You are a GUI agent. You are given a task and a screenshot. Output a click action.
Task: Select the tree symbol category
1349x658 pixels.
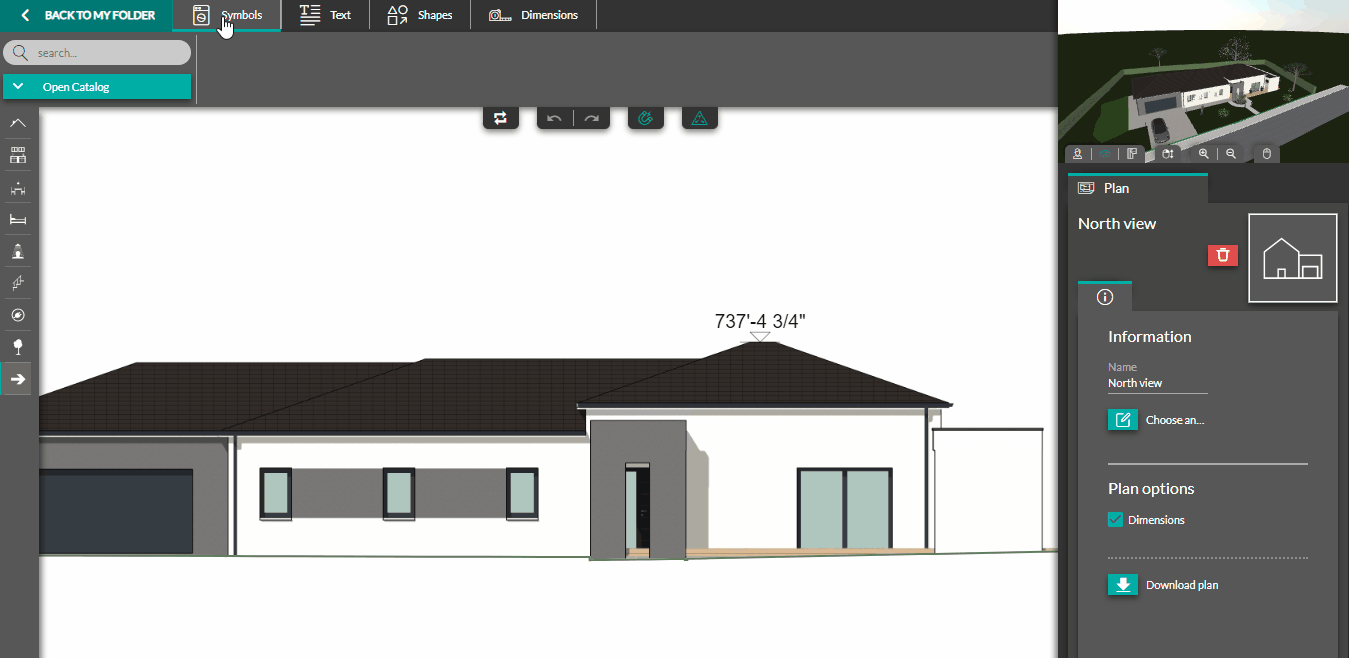(17, 347)
